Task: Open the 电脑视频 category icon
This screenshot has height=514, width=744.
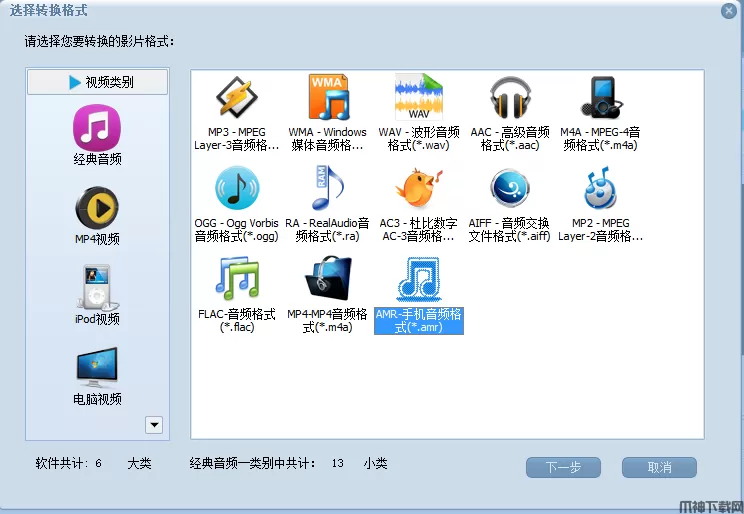Action: [97, 368]
